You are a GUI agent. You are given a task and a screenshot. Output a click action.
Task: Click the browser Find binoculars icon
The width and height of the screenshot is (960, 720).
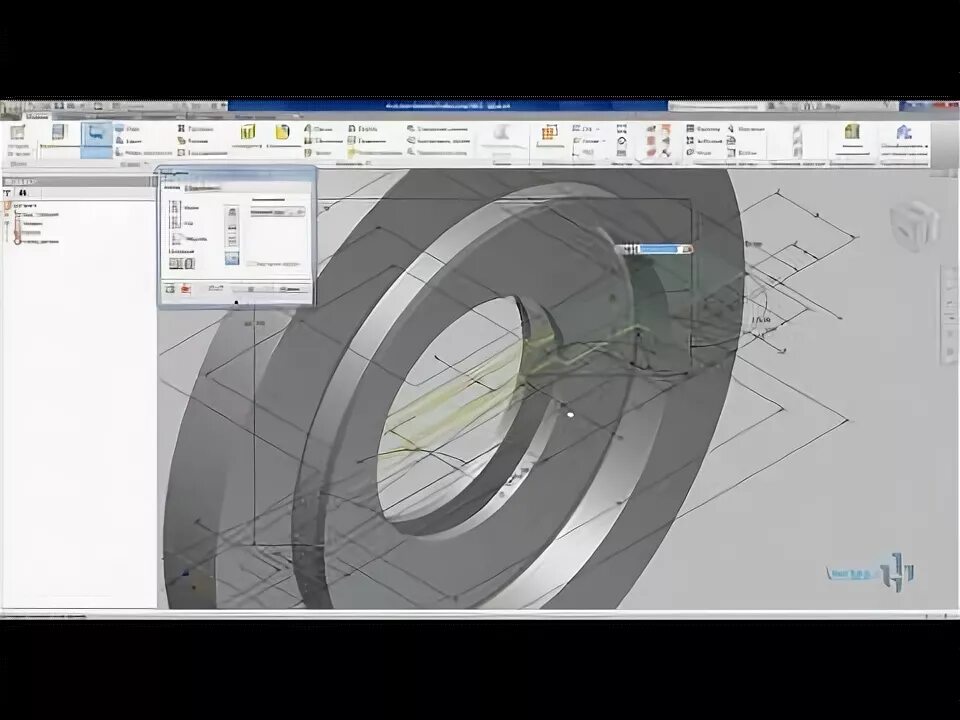[x=24, y=193]
